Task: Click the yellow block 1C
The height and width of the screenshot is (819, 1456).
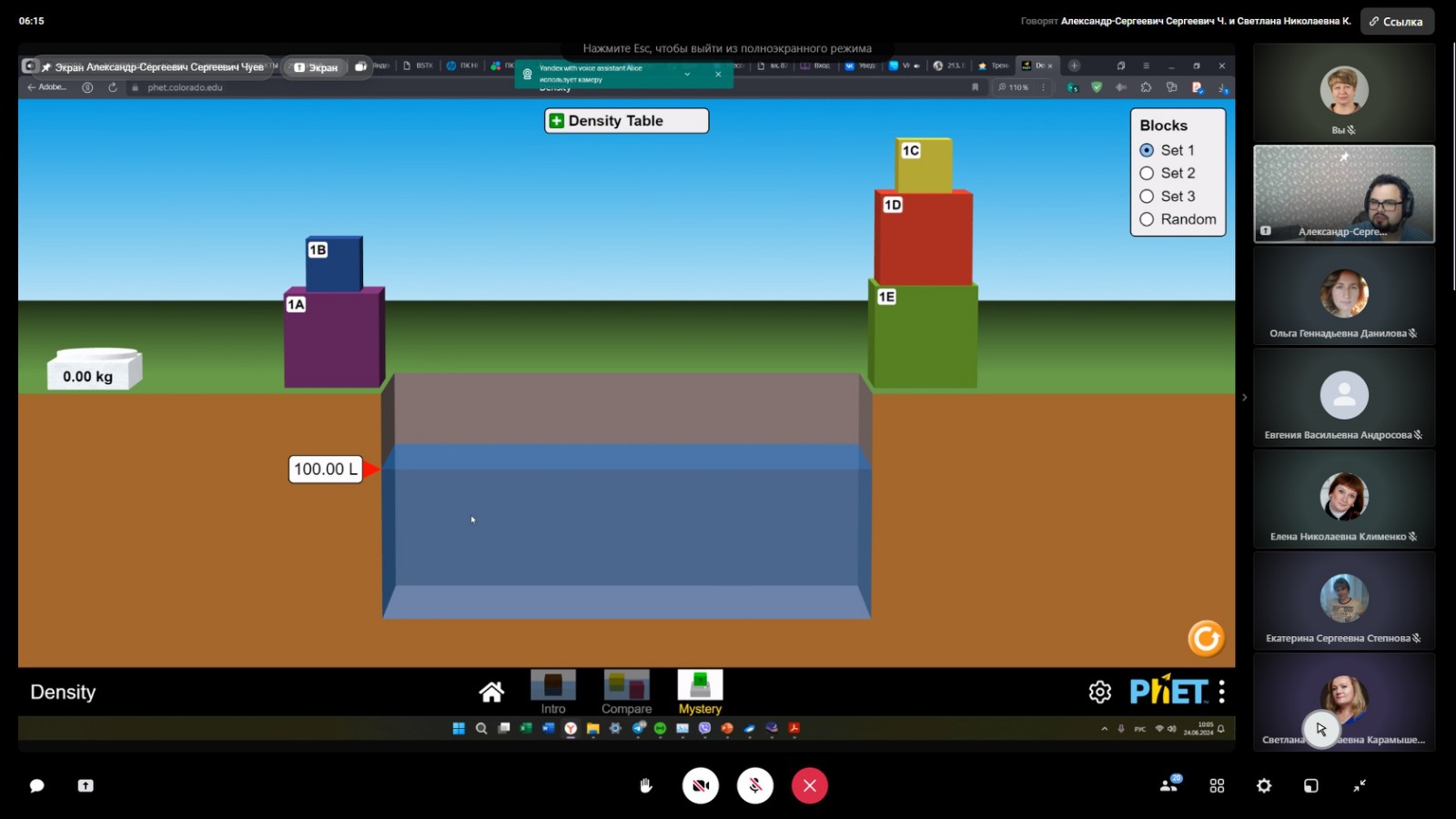Action: point(924,165)
